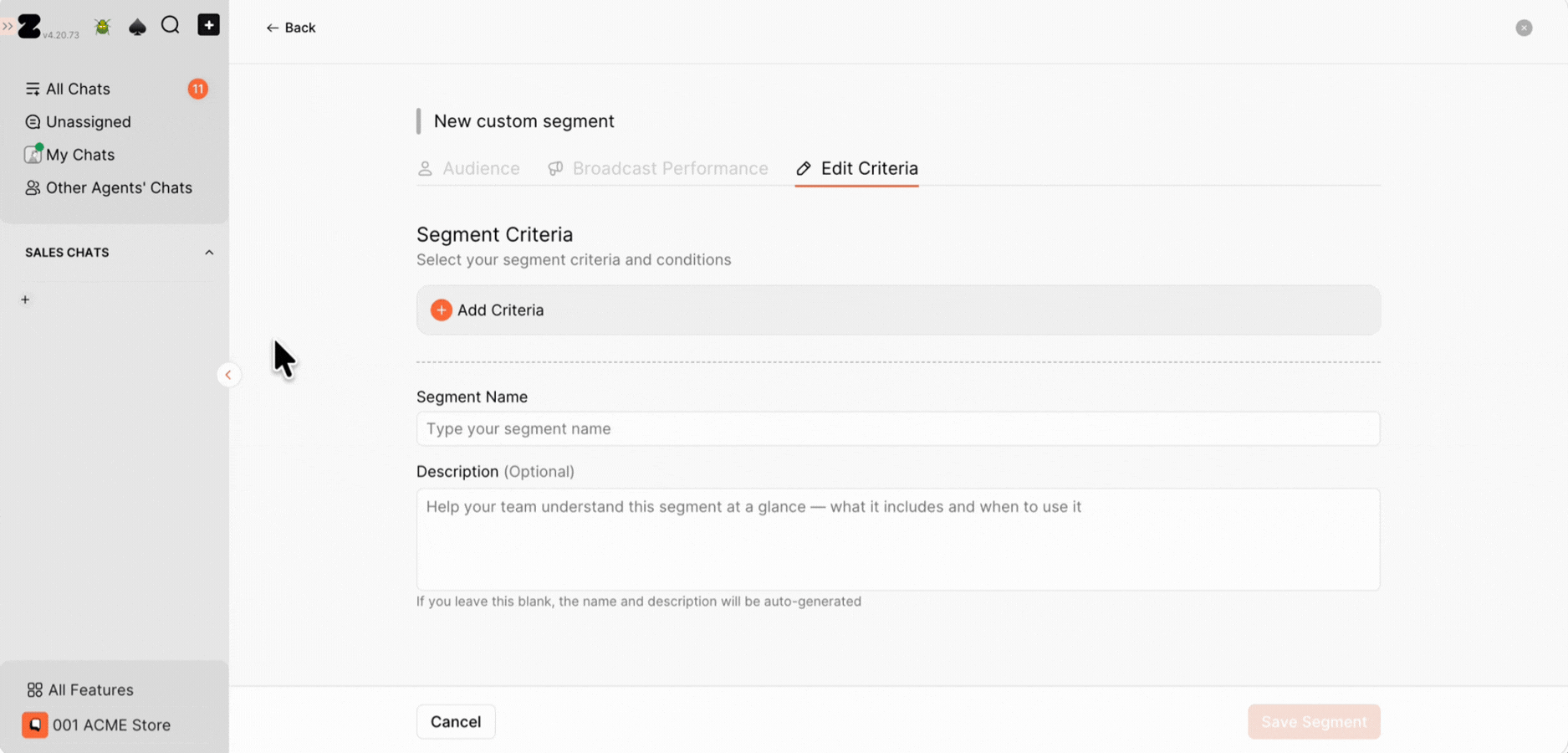Click the Z app logo
Viewport: 1568px width, 753px height.
29,26
